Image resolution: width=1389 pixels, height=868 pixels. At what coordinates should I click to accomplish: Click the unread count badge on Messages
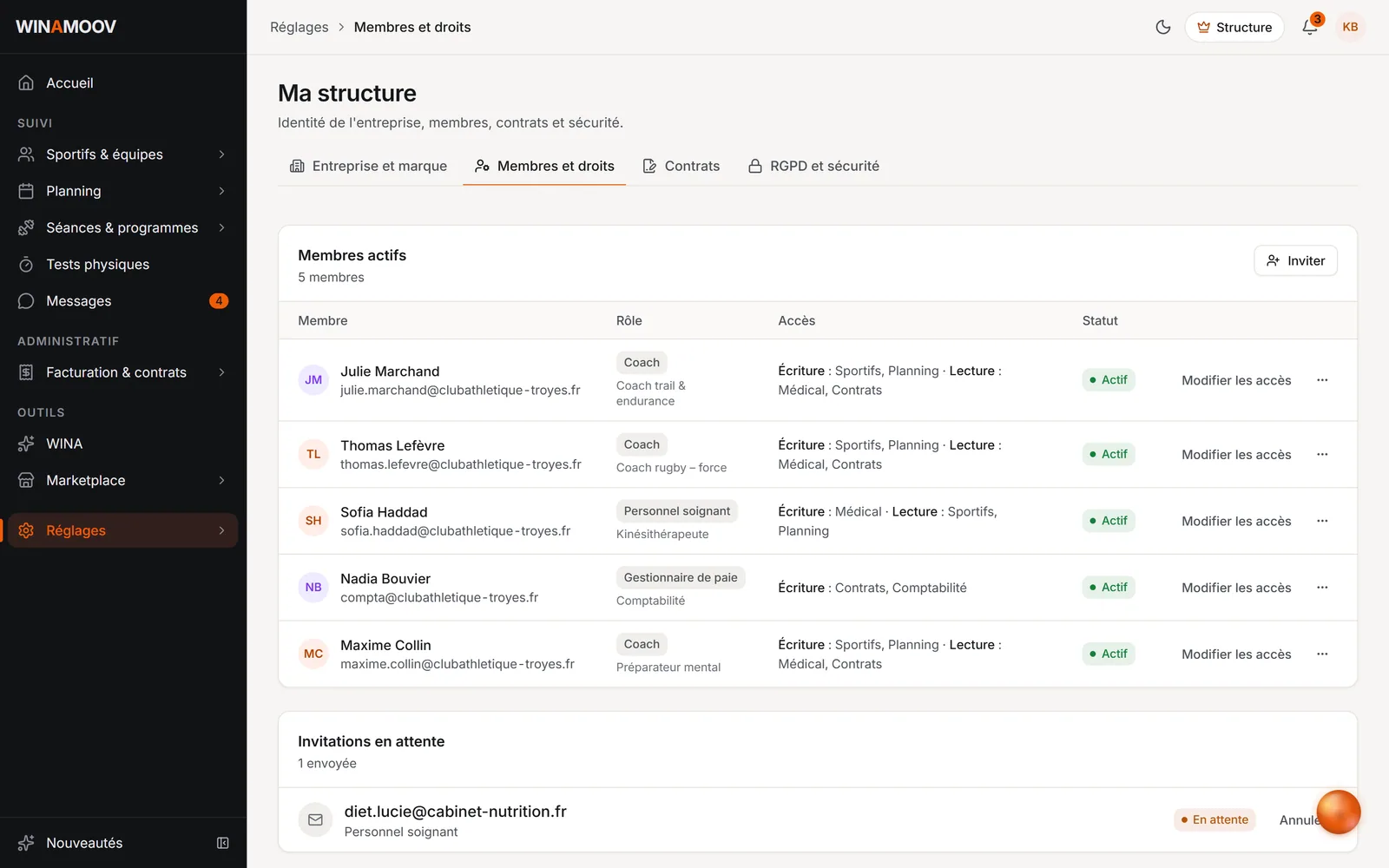point(219,301)
